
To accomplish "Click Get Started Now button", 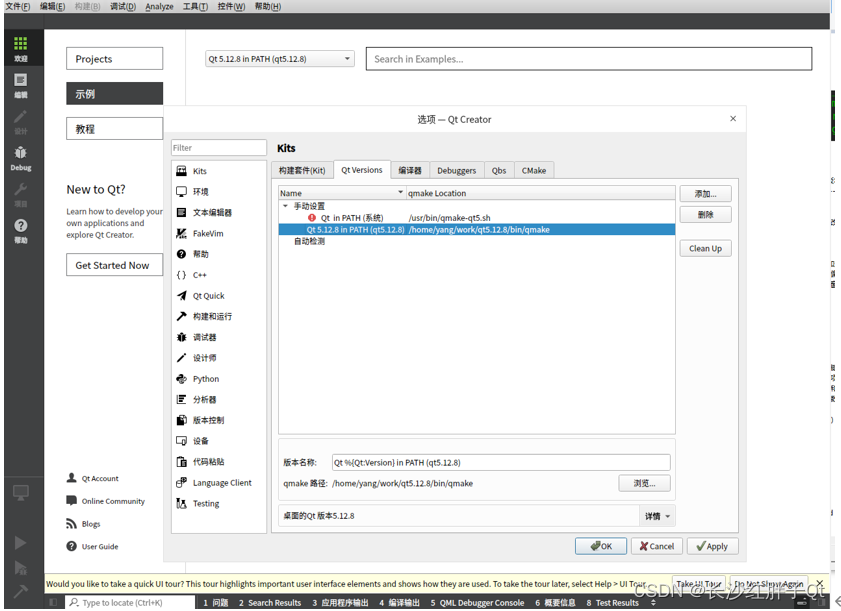I will click(114, 265).
